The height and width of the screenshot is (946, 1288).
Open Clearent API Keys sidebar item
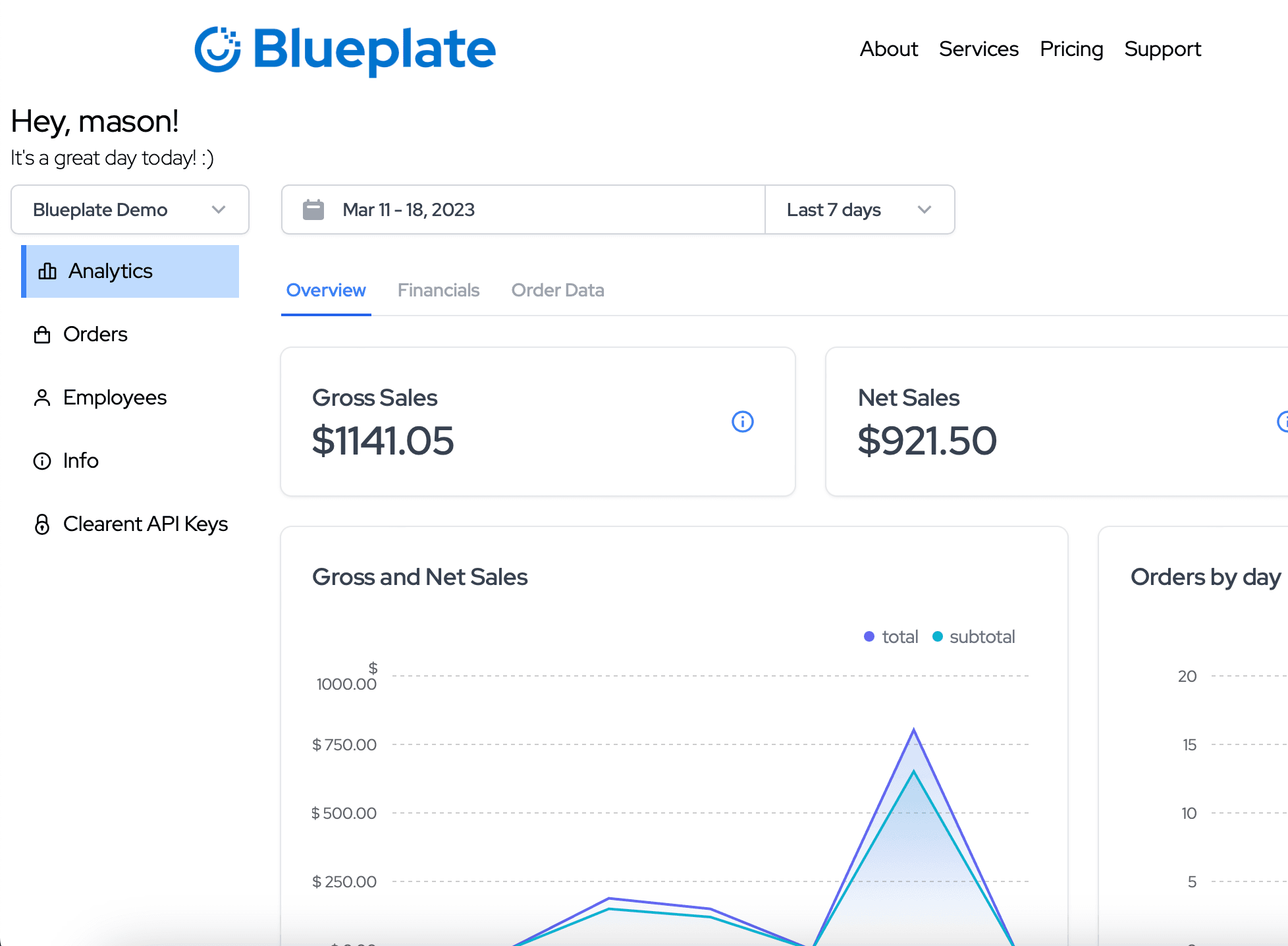[130, 524]
